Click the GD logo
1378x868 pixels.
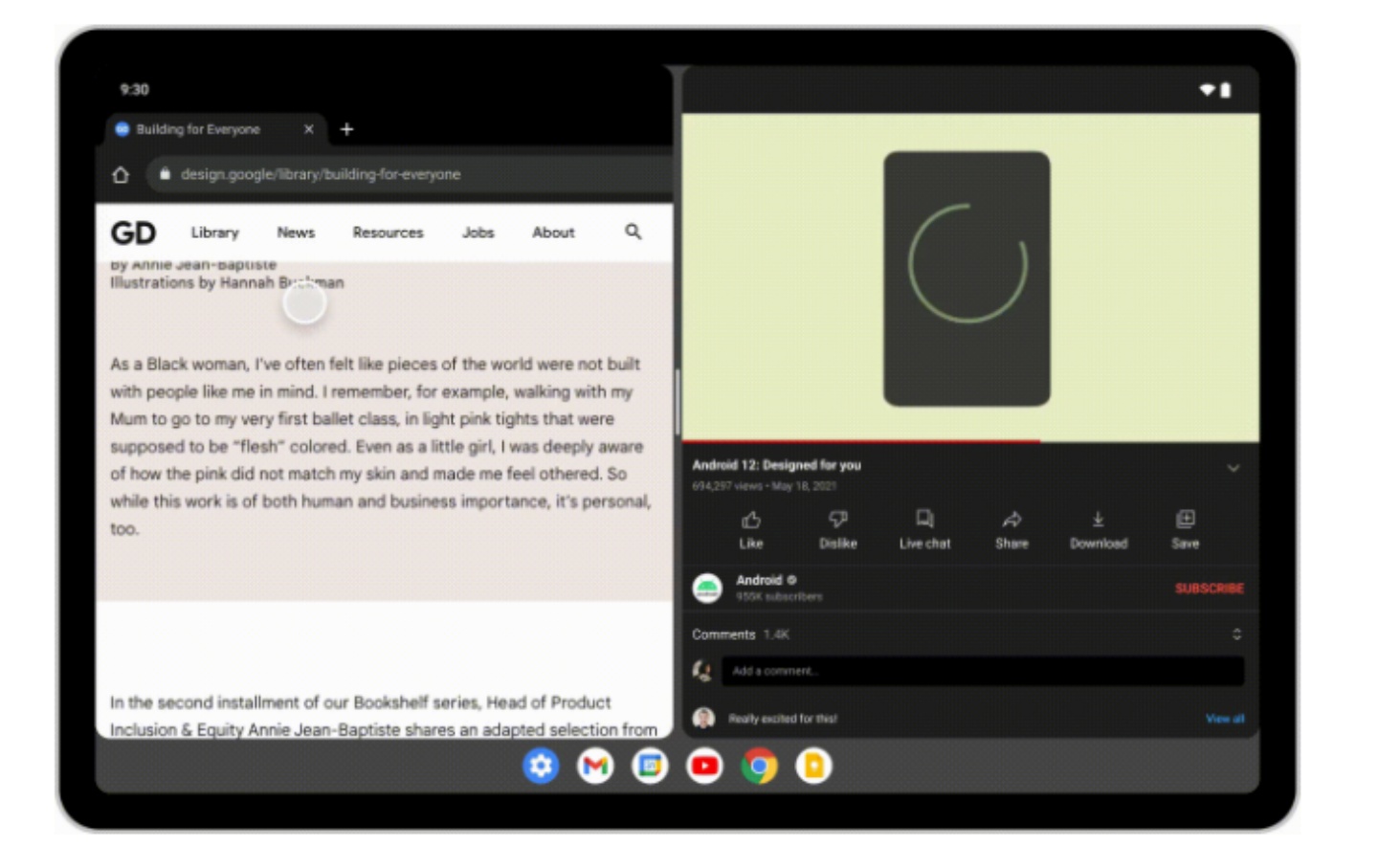click(133, 233)
